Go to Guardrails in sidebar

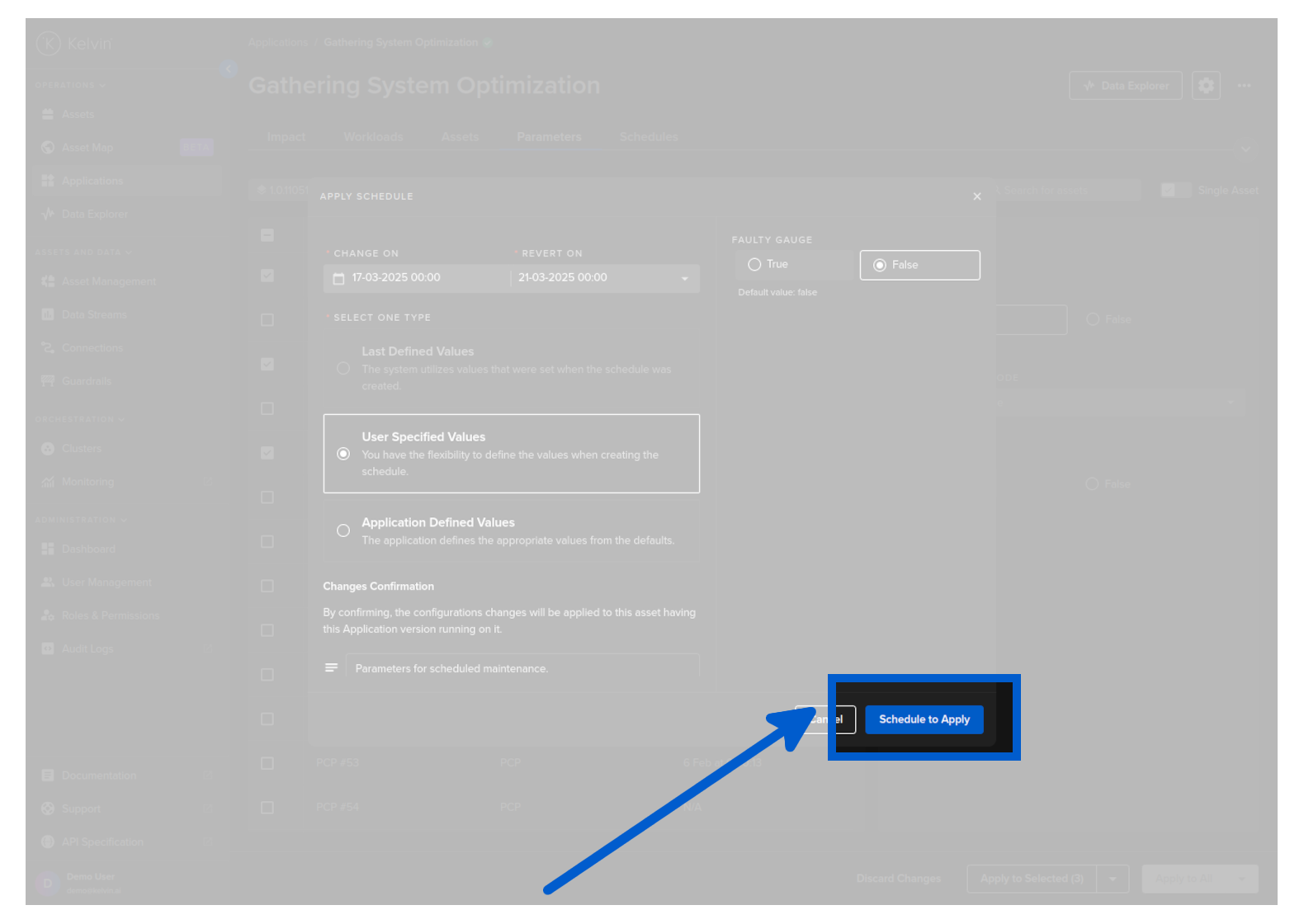click(x=87, y=381)
